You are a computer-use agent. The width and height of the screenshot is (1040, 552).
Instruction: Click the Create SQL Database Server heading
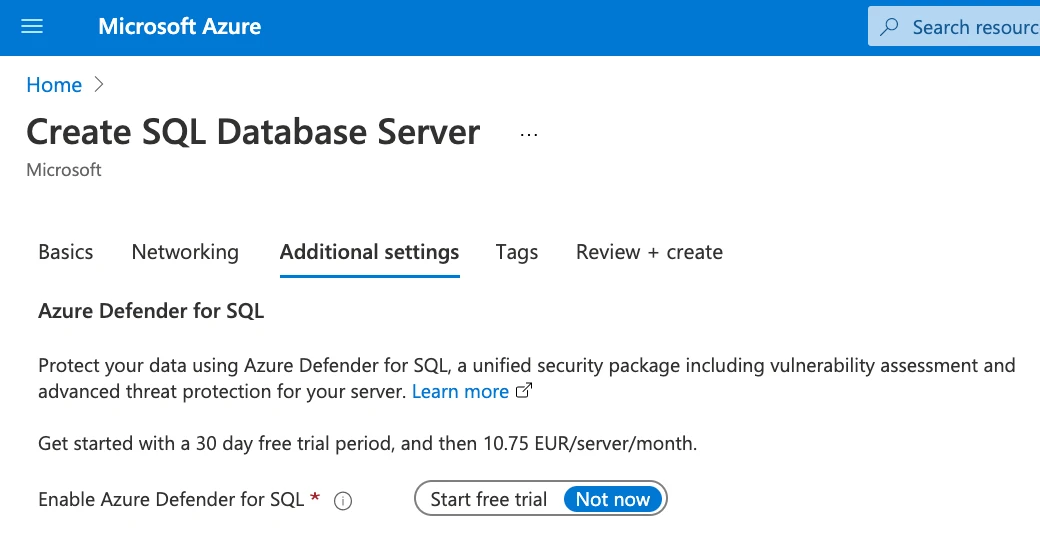click(x=253, y=132)
